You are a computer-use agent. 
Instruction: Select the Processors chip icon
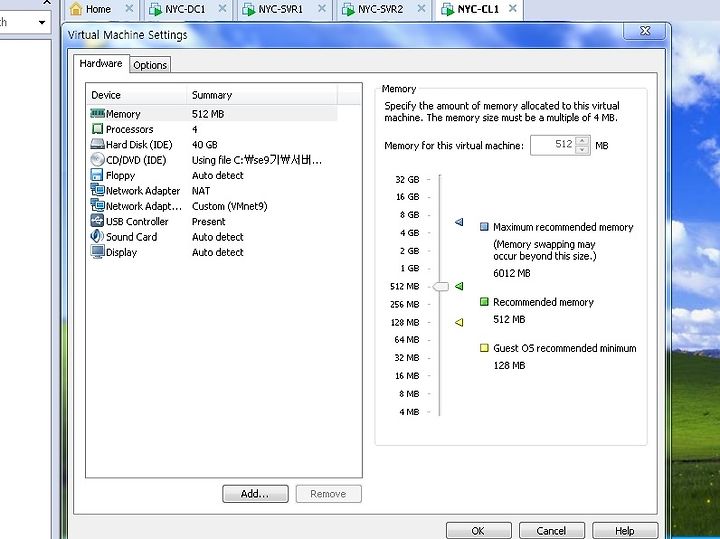point(97,129)
